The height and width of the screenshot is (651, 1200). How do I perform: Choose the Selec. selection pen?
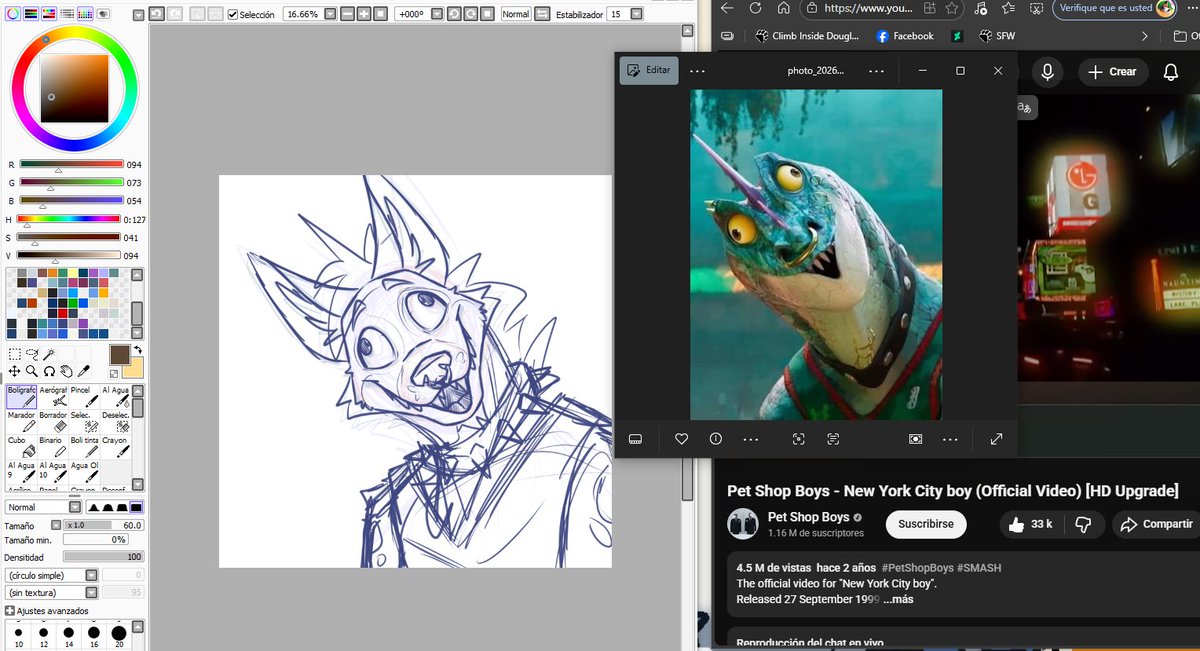[x=84, y=421]
